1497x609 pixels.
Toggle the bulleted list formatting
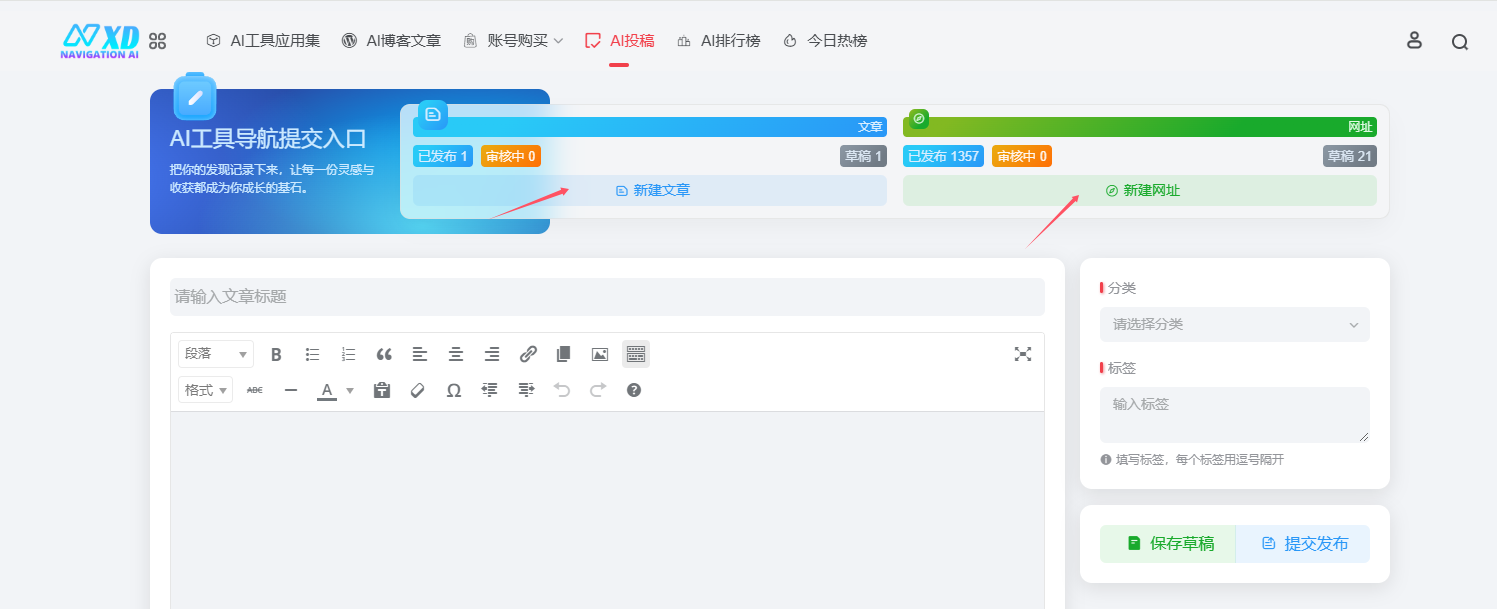pos(312,353)
